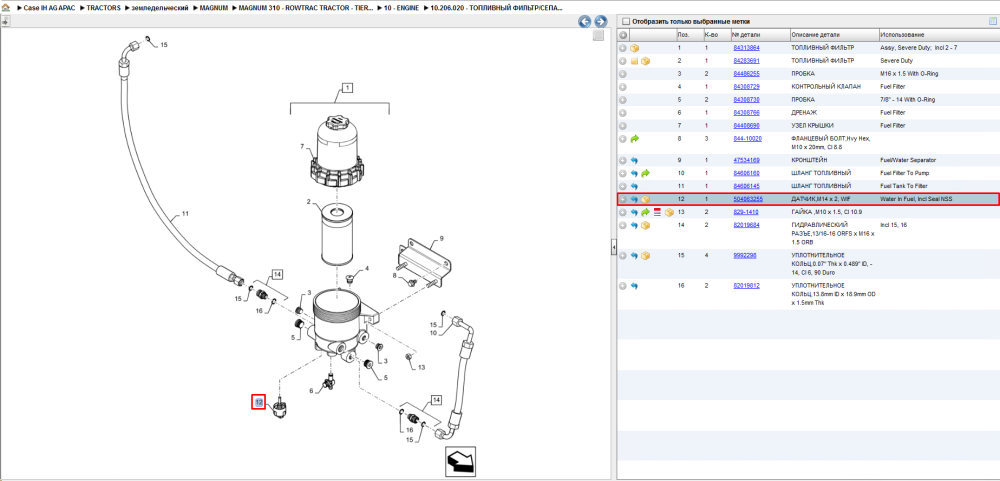Navigate to next diagram with right arrow

599,22
